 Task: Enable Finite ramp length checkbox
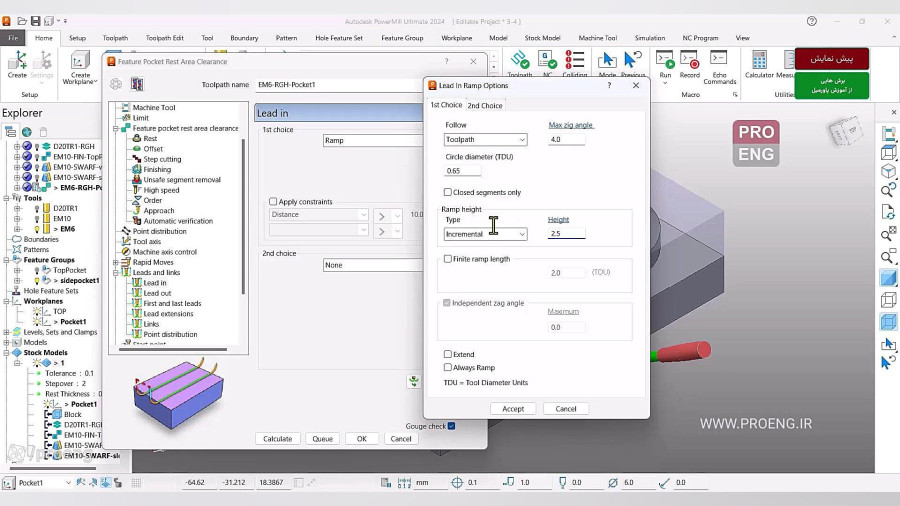coord(448,259)
